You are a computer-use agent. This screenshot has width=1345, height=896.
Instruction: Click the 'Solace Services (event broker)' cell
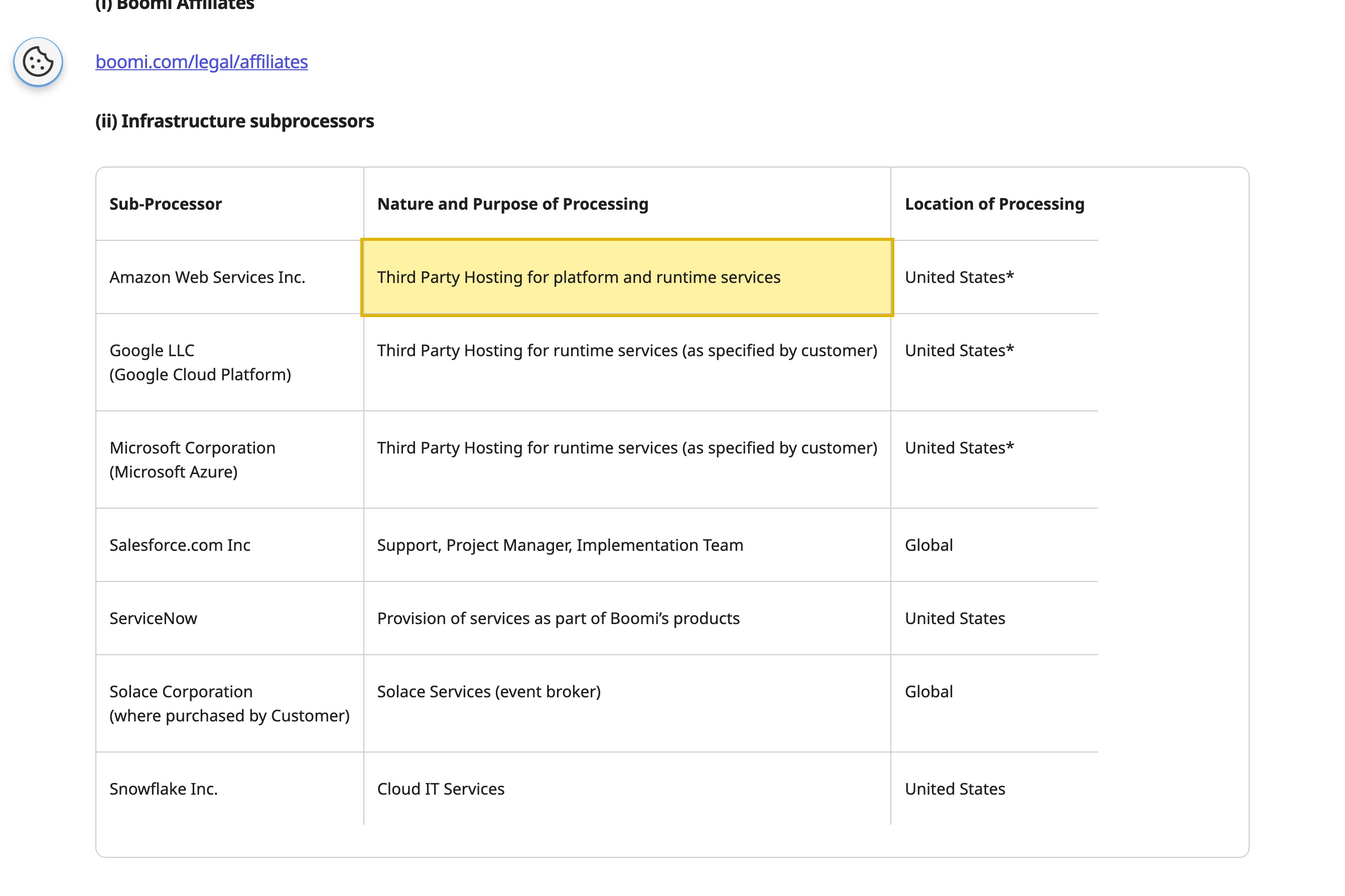(627, 703)
